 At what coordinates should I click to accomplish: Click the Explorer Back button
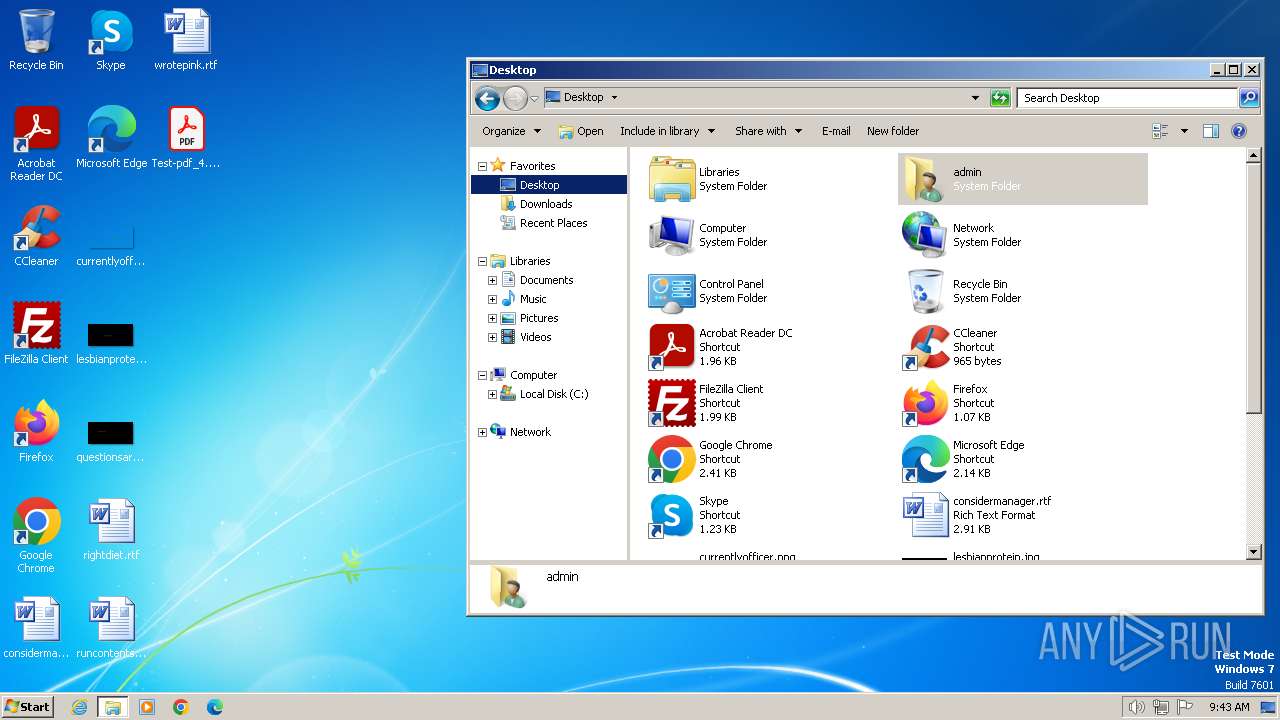pos(487,98)
